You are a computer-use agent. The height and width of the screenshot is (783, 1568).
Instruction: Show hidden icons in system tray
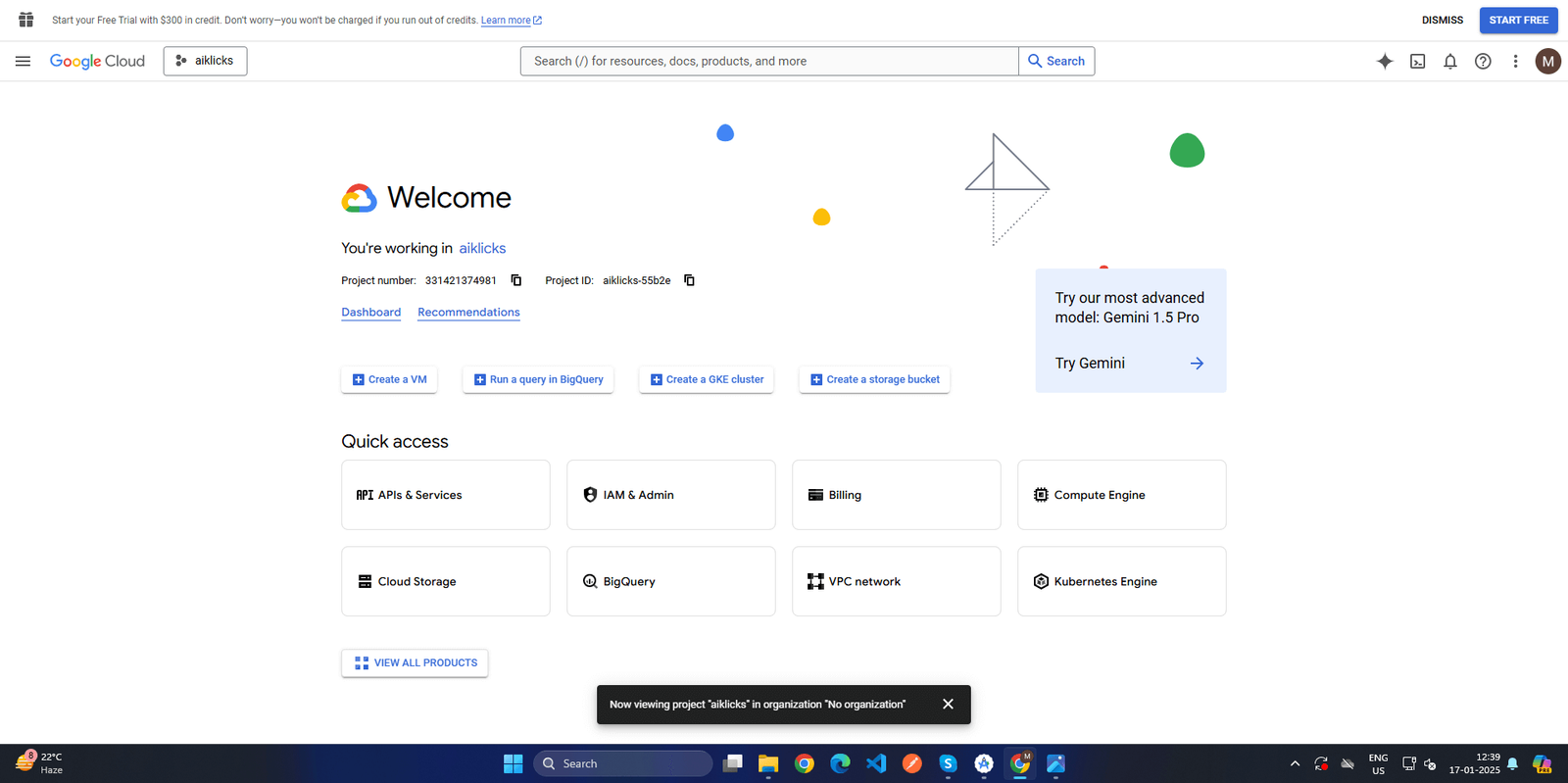(x=1295, y=763)
